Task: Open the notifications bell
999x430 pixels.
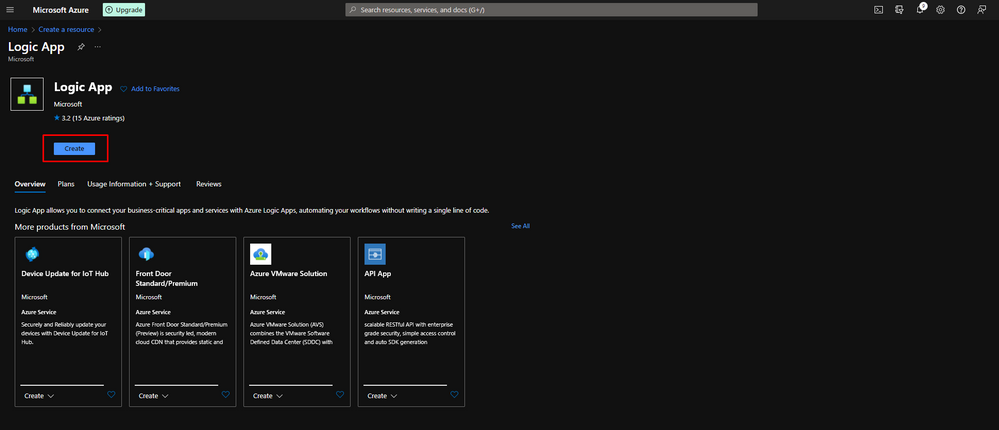Action: [x=920, y=10]
